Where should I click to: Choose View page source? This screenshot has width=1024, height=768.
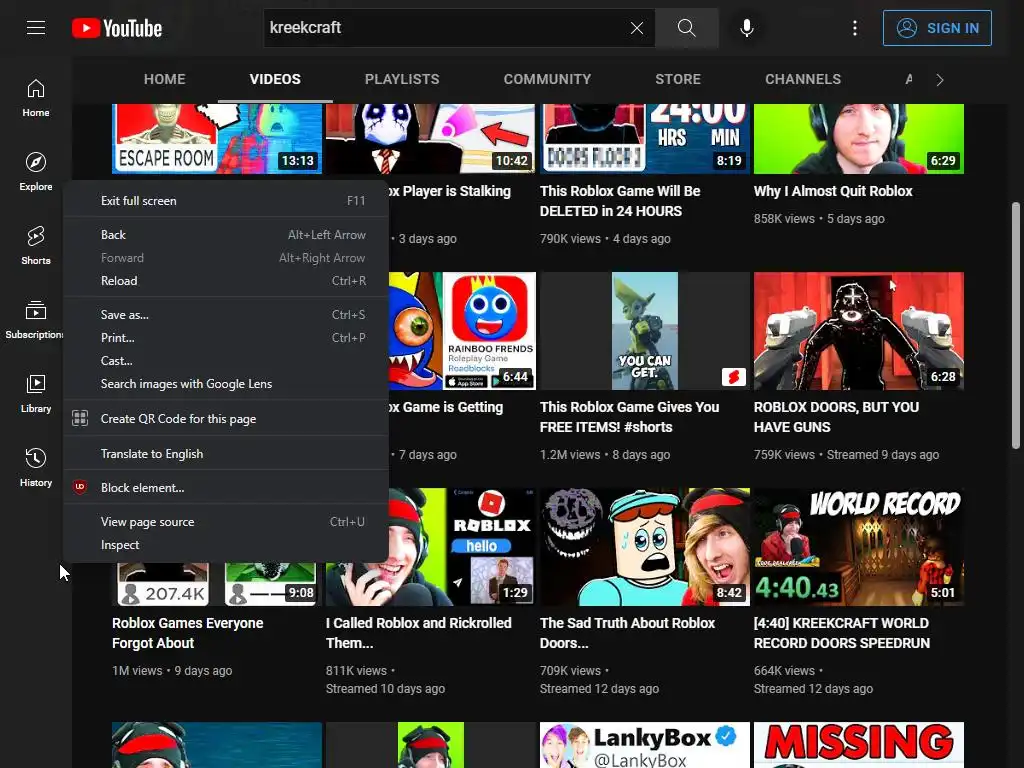click(x=226, y=522)
